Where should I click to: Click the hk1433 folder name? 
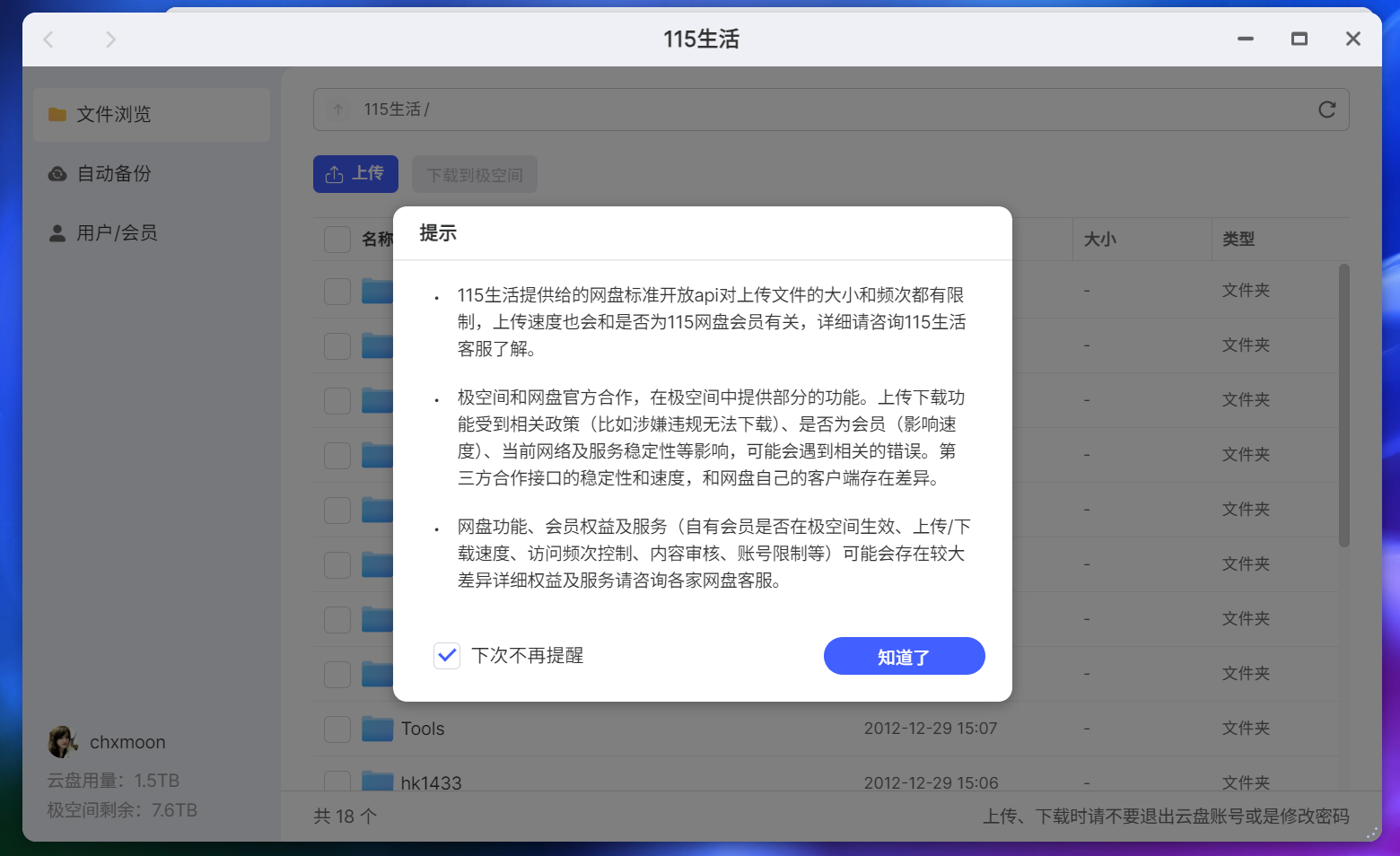point(431,782)
